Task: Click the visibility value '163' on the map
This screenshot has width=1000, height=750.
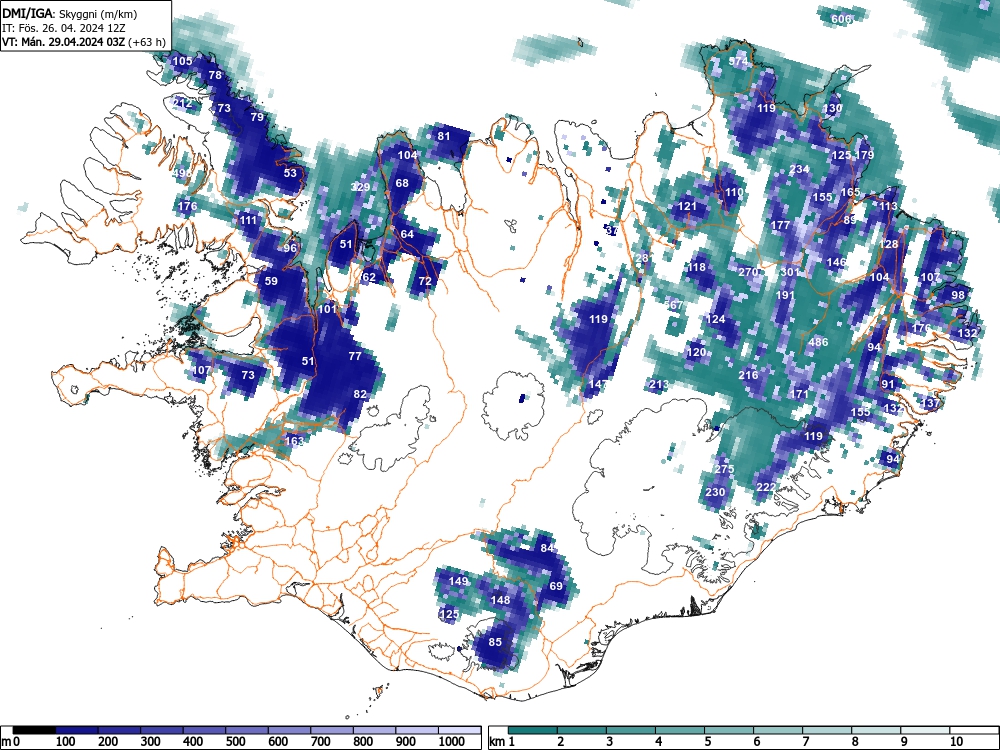Action: [294, 441]
